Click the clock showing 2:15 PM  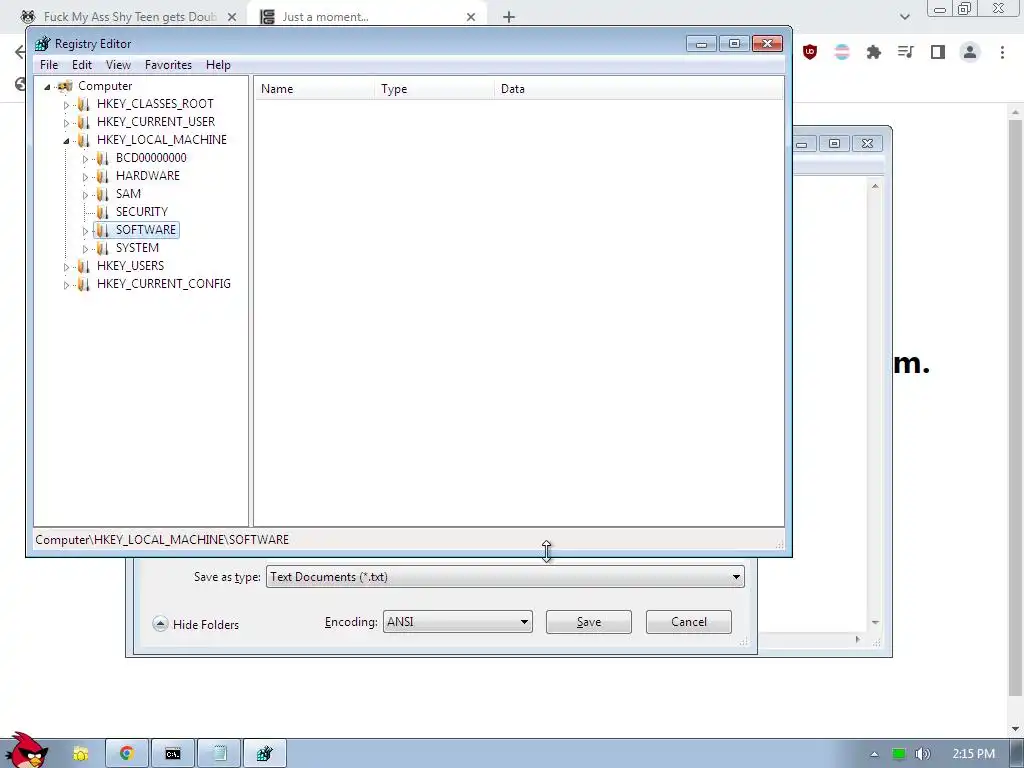[973, 754]
